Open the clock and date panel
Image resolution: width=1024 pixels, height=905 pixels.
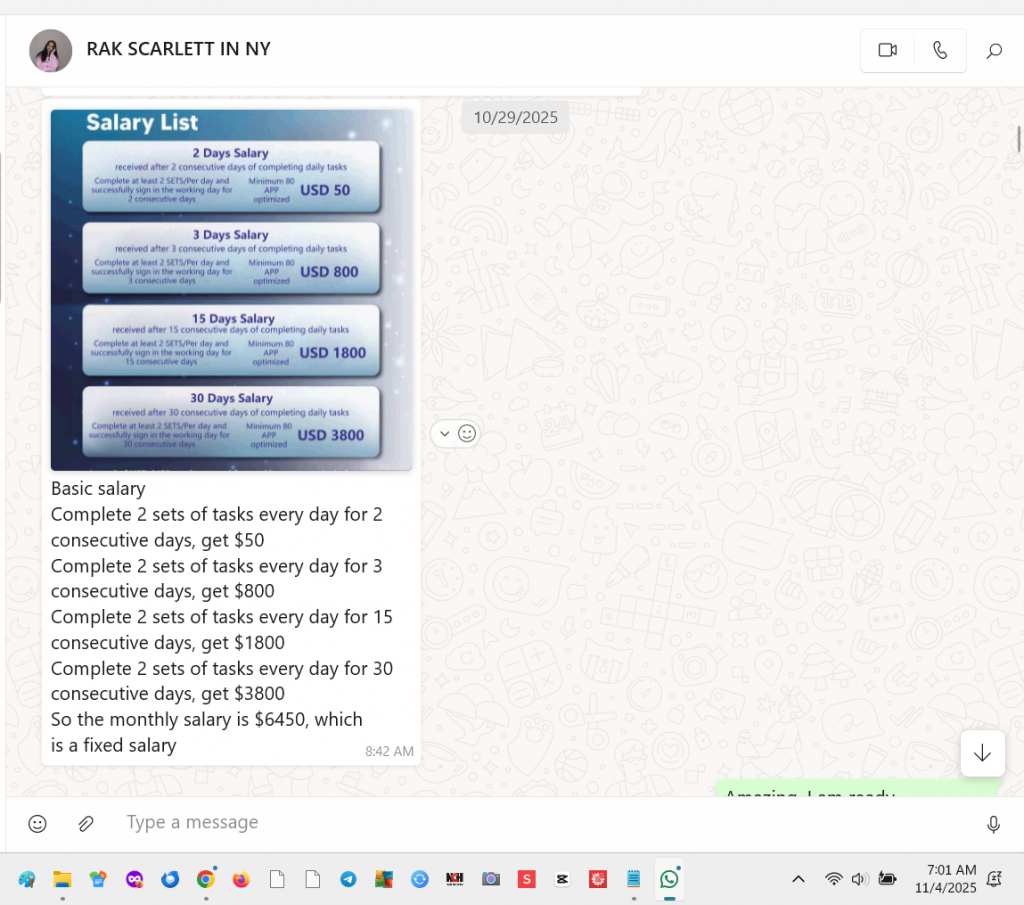(x=945, y=879)
